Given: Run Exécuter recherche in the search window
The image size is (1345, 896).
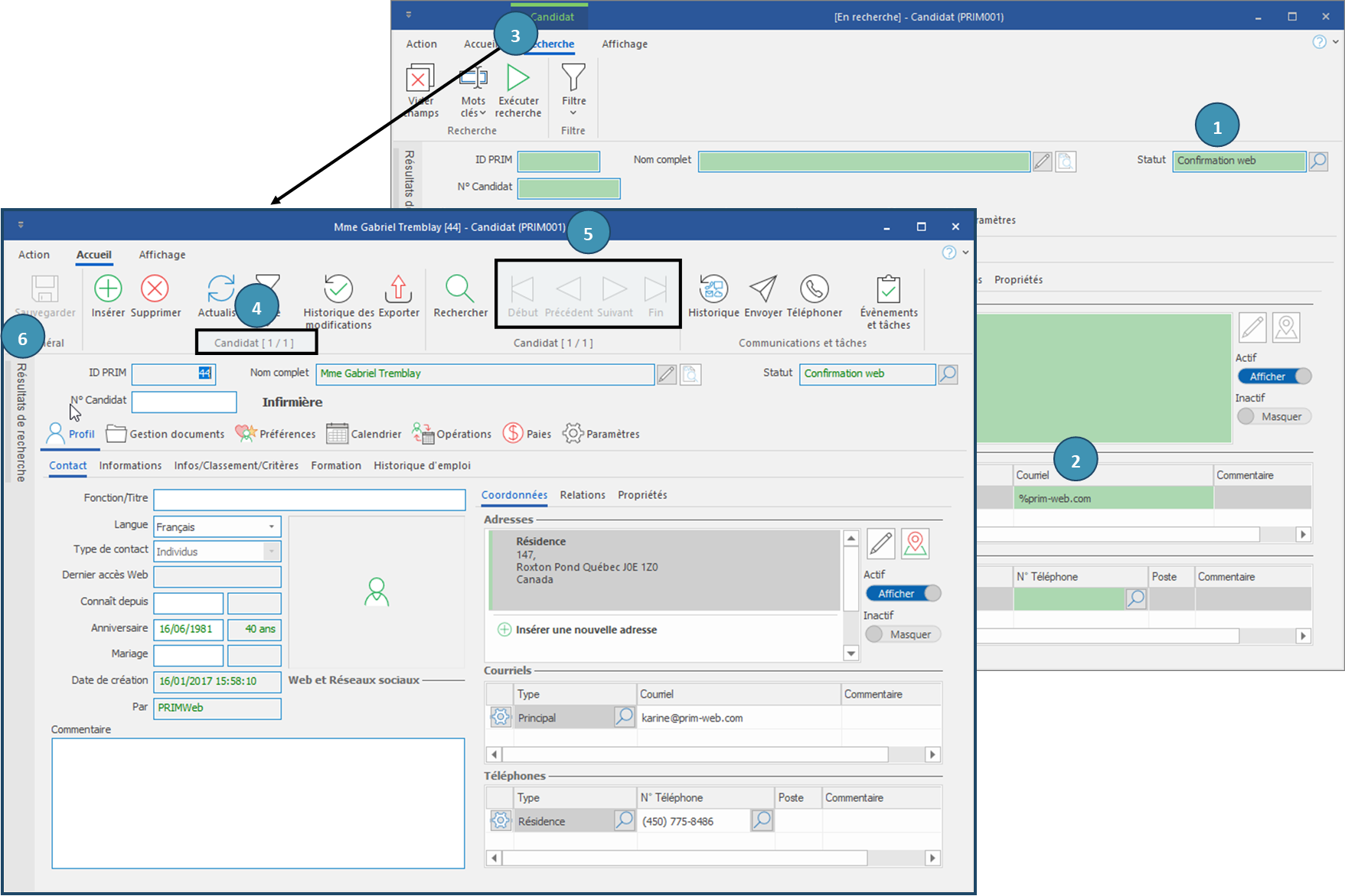Looking at the screenshot, I should click(x=518, y=78).
